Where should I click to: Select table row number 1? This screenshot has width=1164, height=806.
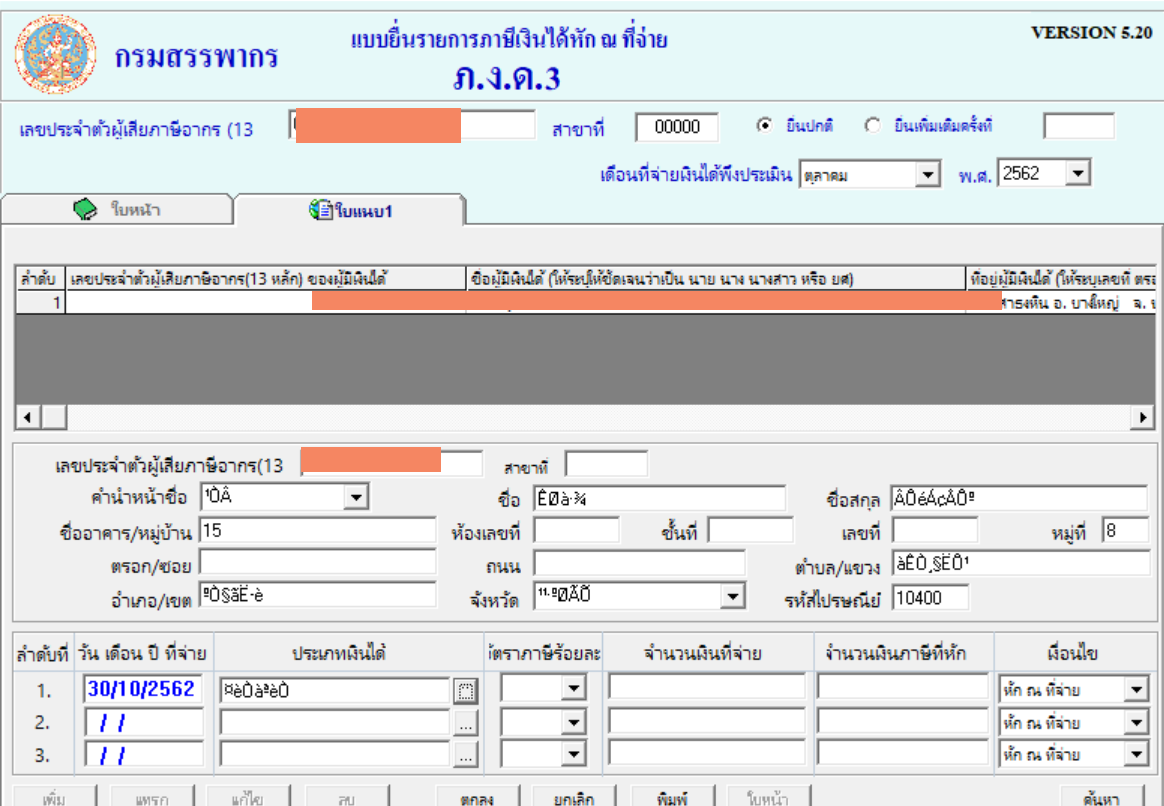tap(41, 303)
